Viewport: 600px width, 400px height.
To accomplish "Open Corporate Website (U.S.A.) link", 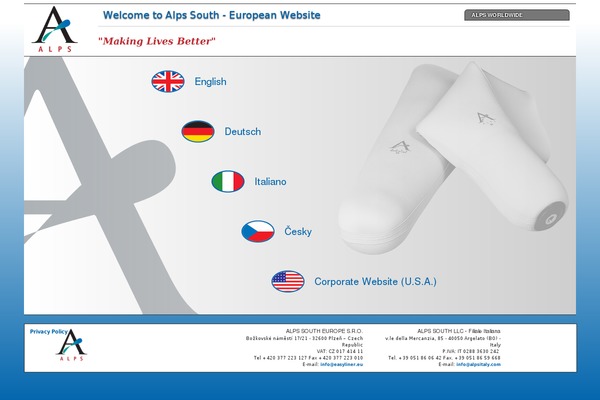I will click(375, 281).
